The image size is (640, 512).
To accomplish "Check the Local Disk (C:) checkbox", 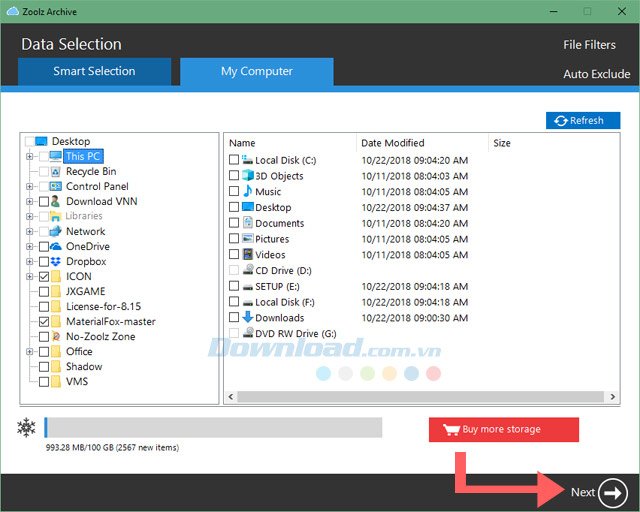I will point(234,160).
